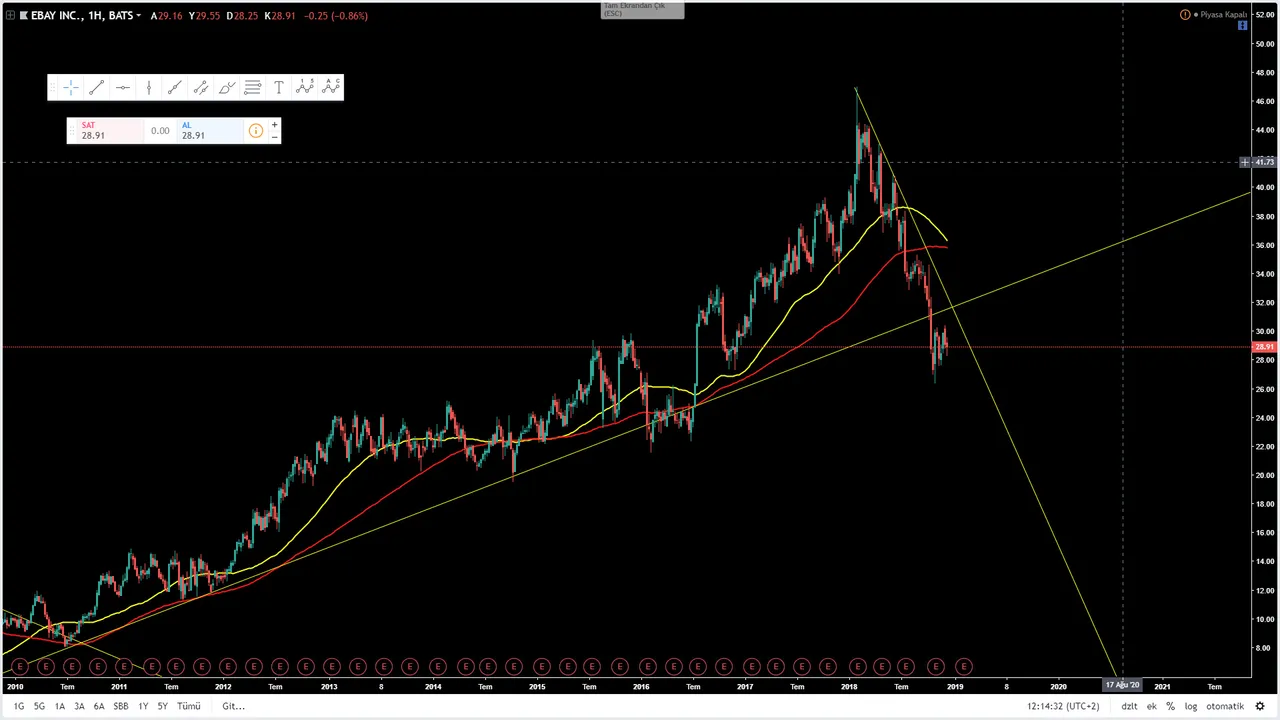The width and height of the screenshot is (1280, 720).
Task: Click the 17 Ağu '20 date label
Action: [1122, 685]
